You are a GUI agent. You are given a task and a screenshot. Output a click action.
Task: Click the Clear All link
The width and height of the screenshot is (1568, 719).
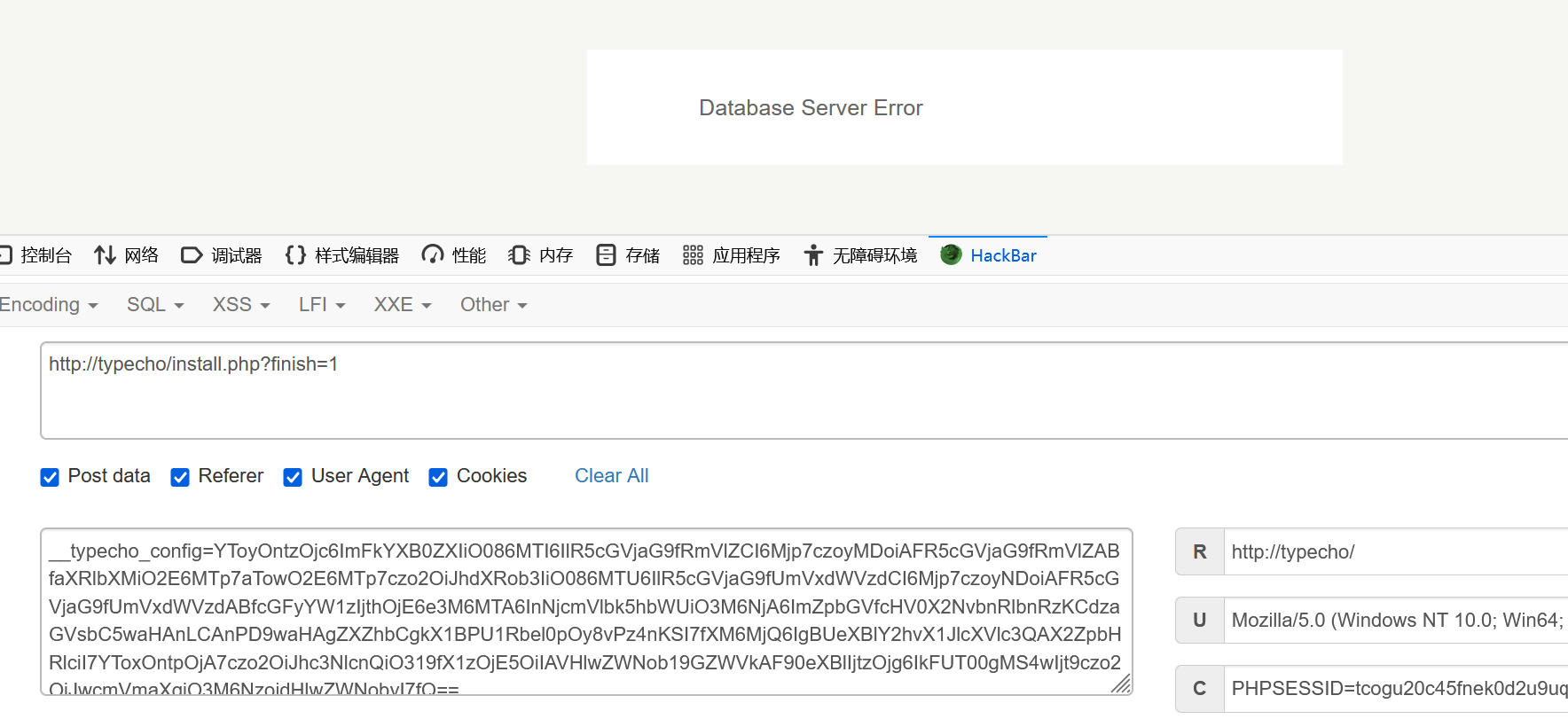611,476
